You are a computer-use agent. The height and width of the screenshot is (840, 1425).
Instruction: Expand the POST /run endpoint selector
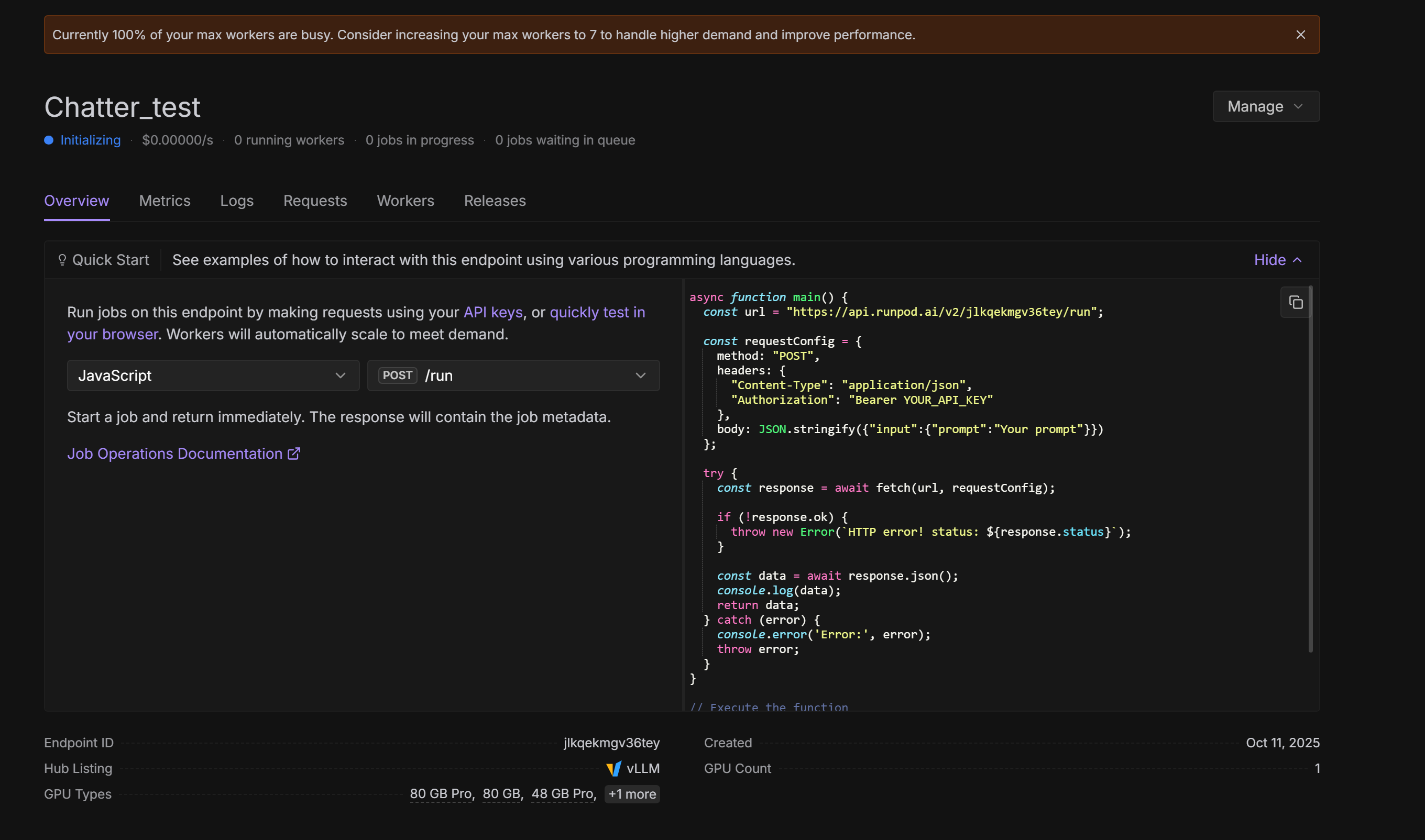tap(513, 376)
